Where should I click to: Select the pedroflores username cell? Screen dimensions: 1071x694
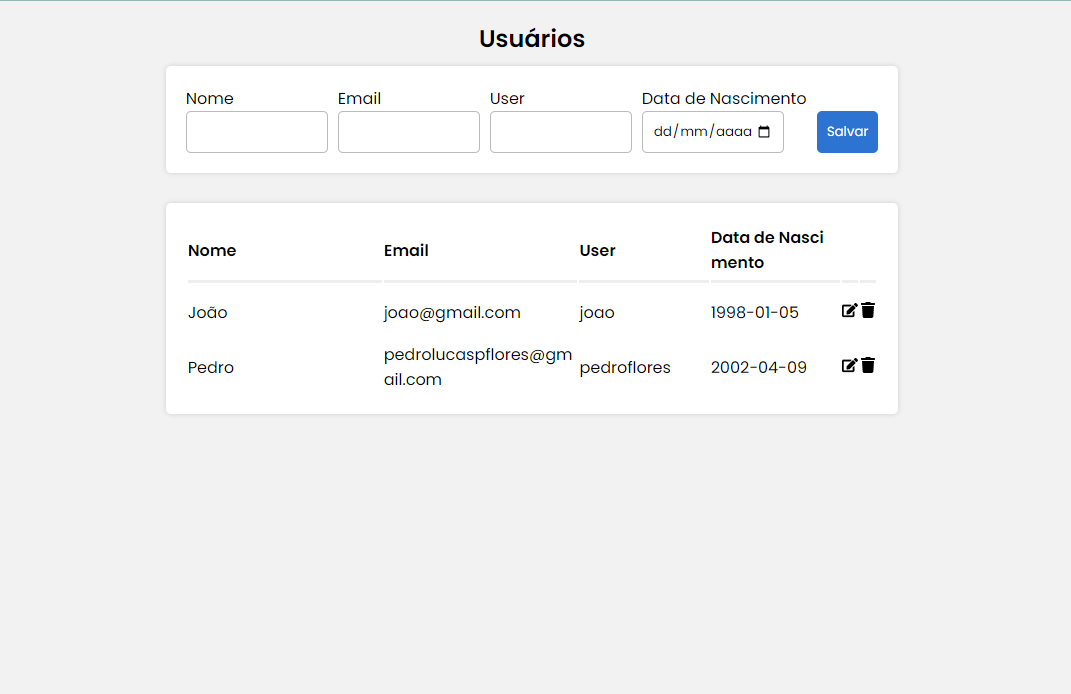coord(625,367)
